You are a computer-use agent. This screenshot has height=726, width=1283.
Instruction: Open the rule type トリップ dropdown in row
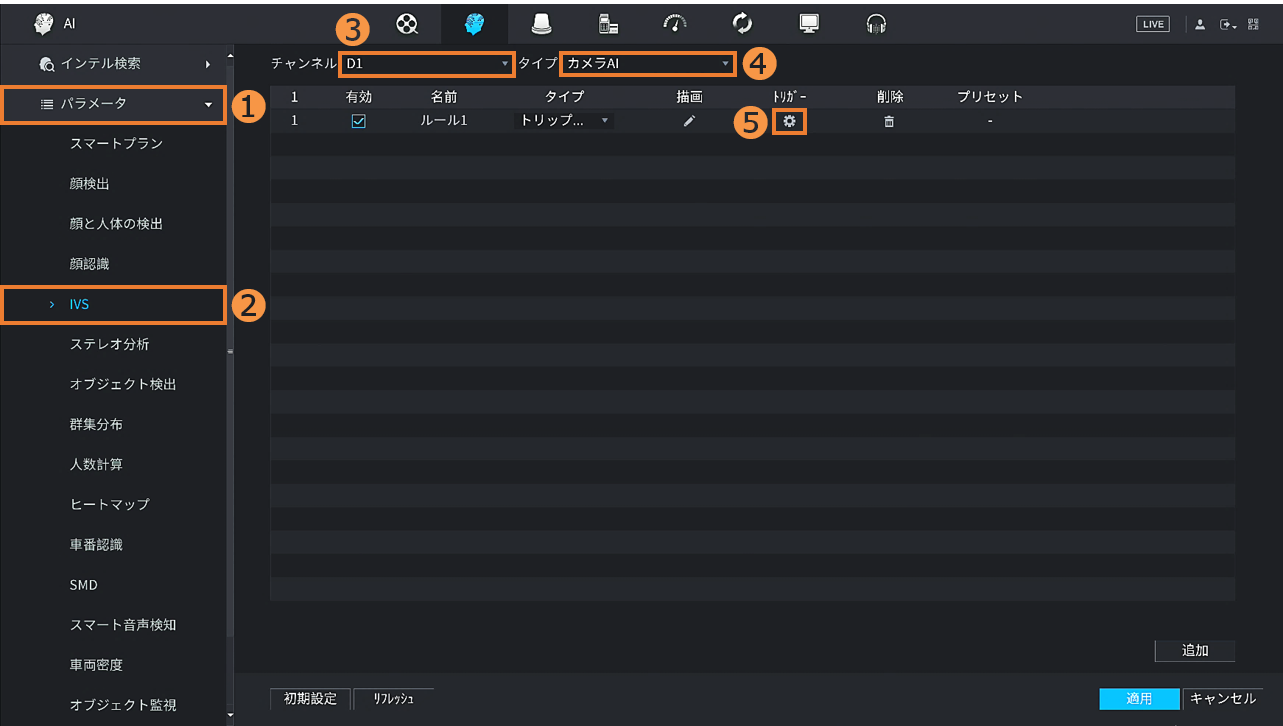564,121
